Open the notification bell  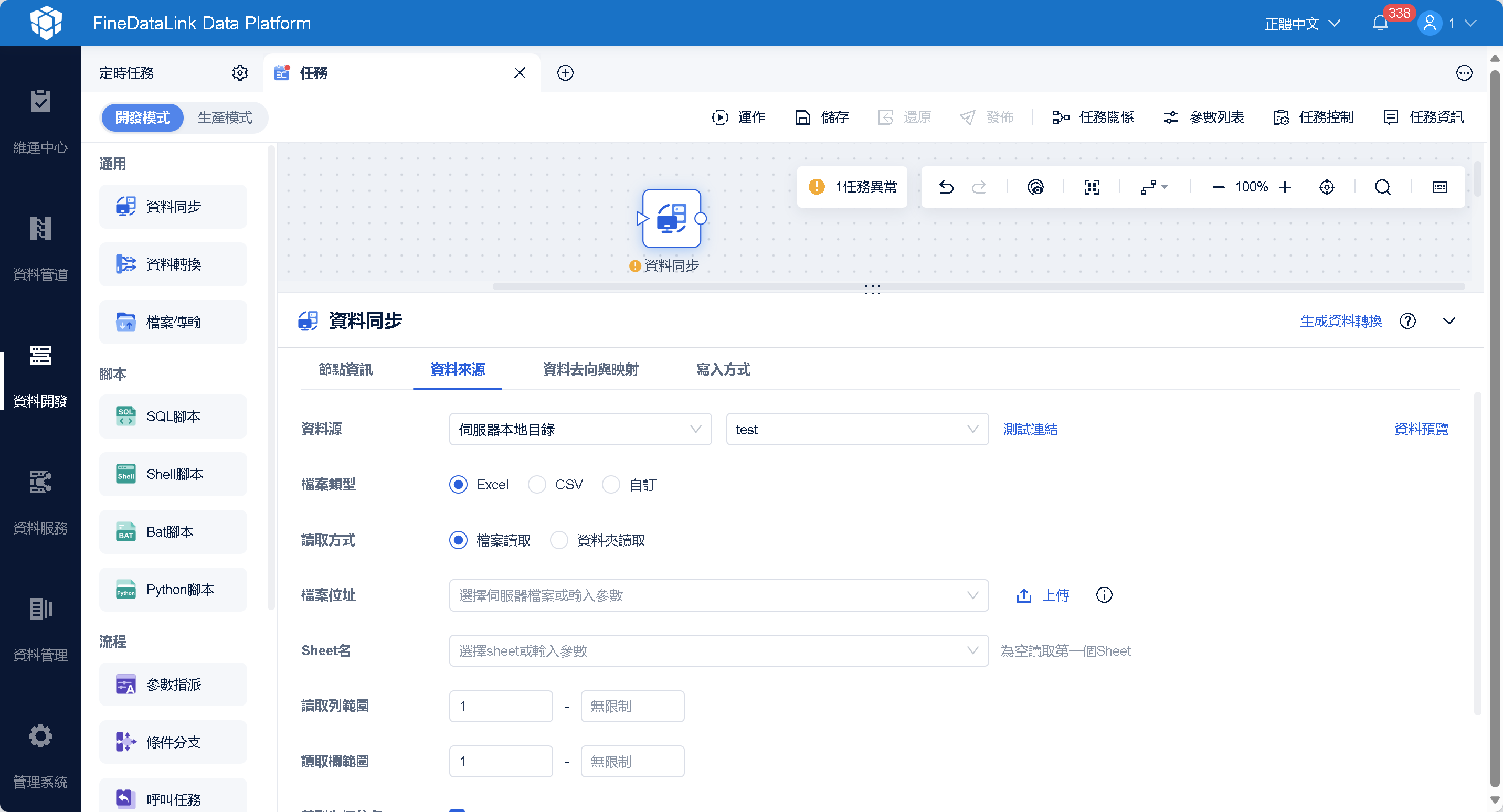tap(1380, 23)
